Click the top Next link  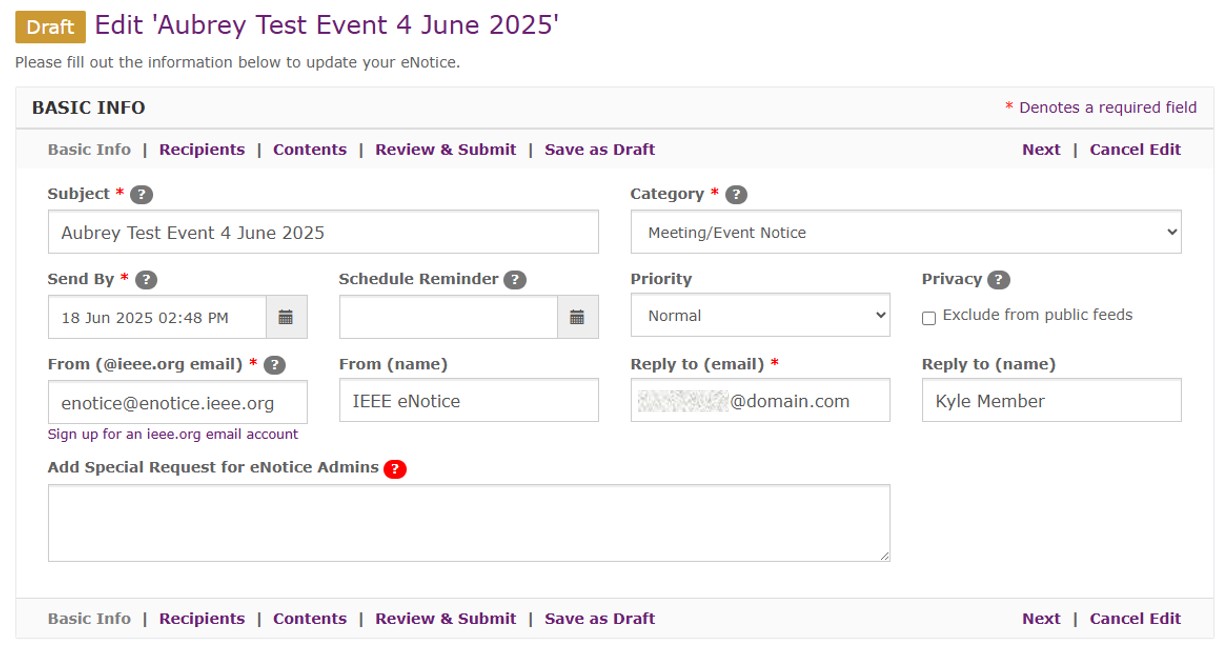tap(1041, 149)
